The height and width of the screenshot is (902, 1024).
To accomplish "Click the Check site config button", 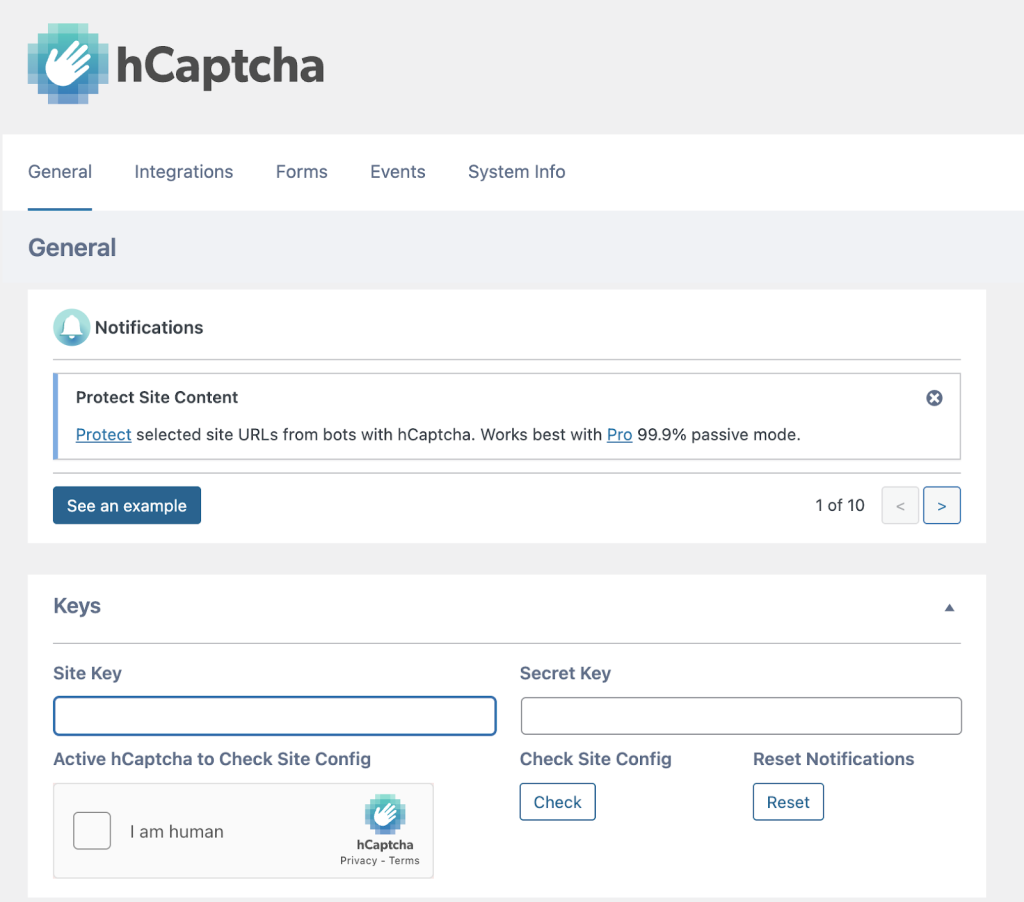I will coord(557,802).
